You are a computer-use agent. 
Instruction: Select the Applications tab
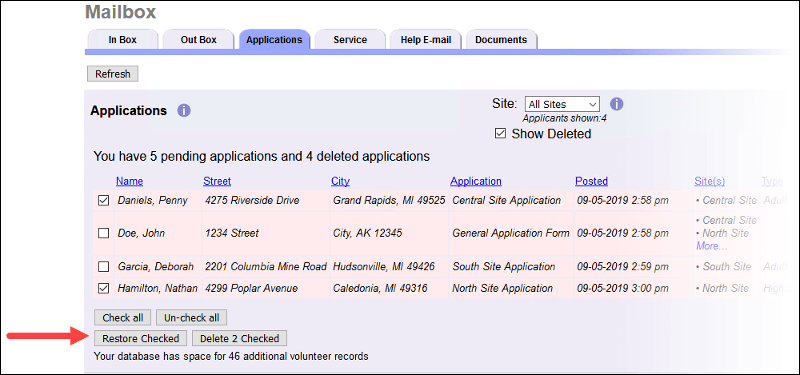pyautogui.click(x=274, y=40)
